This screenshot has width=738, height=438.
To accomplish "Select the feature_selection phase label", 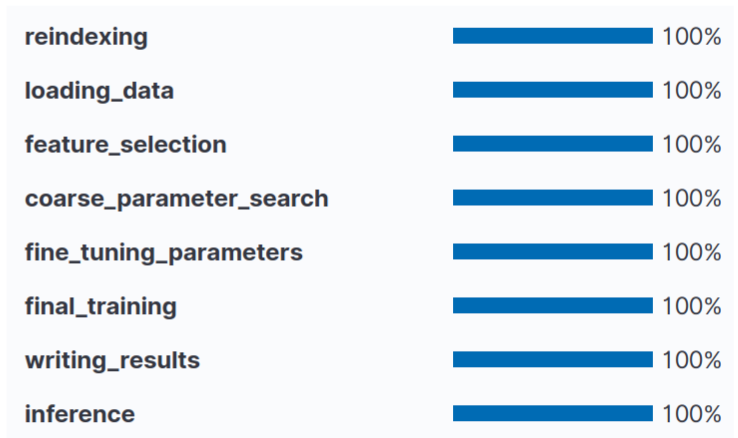I will coord(126,144).
